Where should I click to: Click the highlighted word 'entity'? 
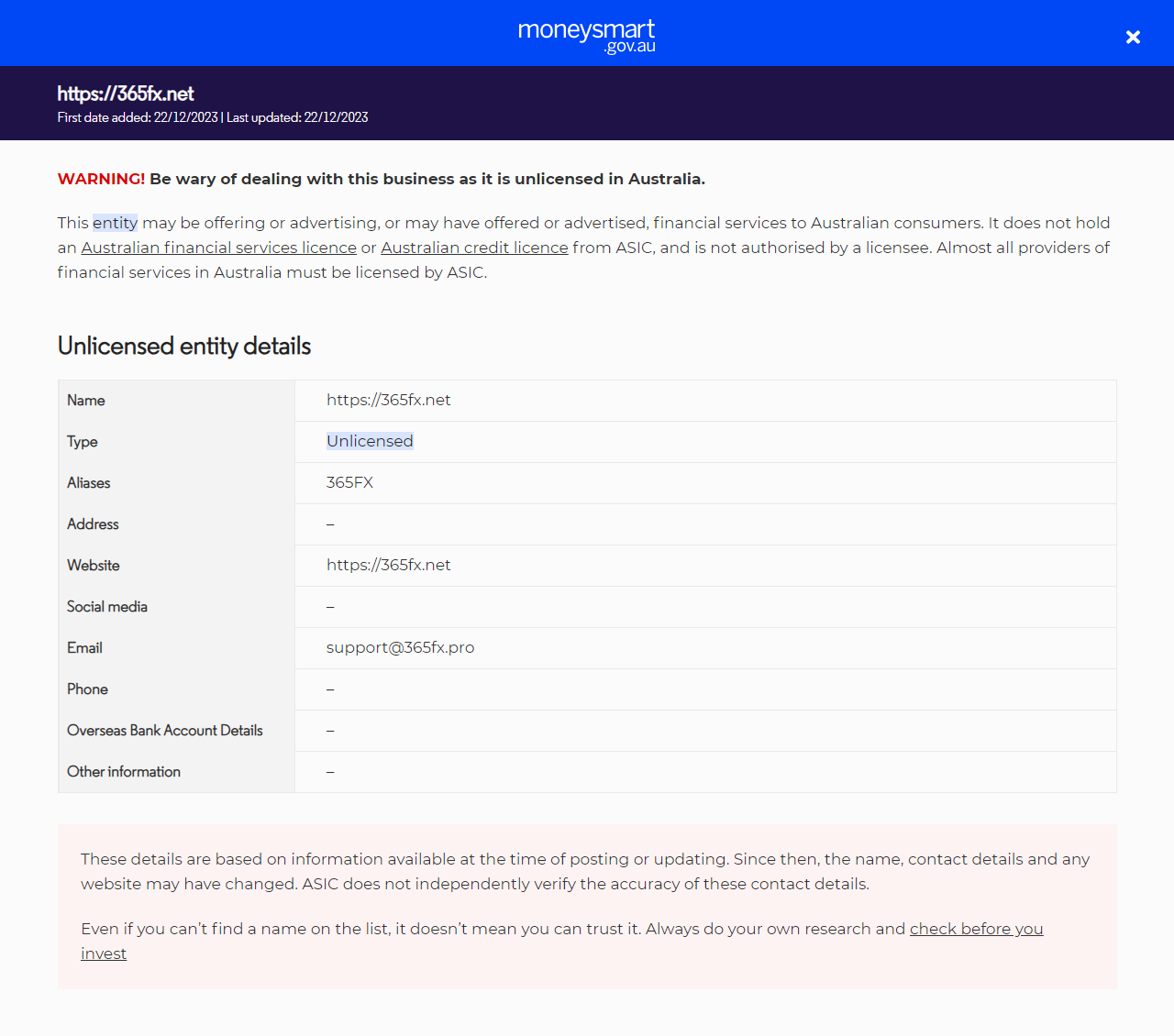[115, 223]
